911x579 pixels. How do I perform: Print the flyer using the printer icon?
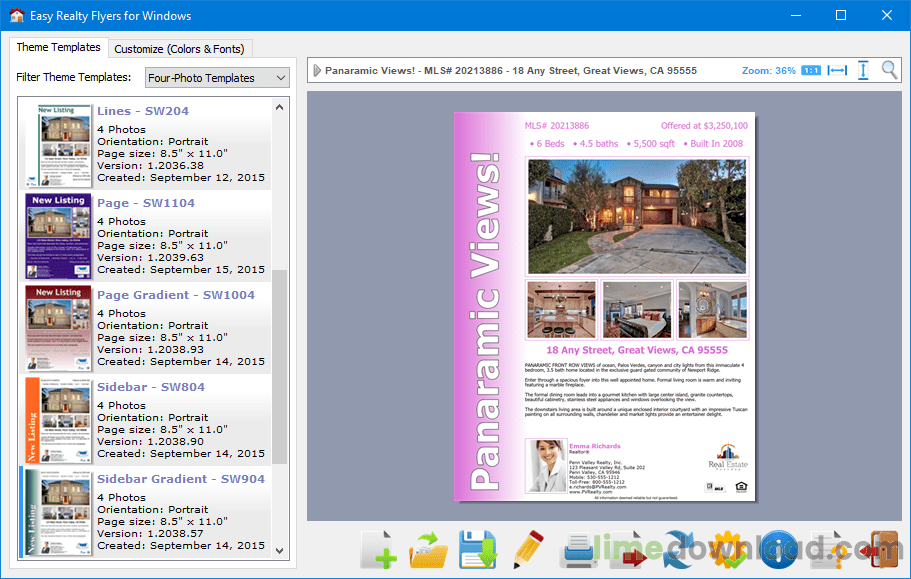[578, 549]
